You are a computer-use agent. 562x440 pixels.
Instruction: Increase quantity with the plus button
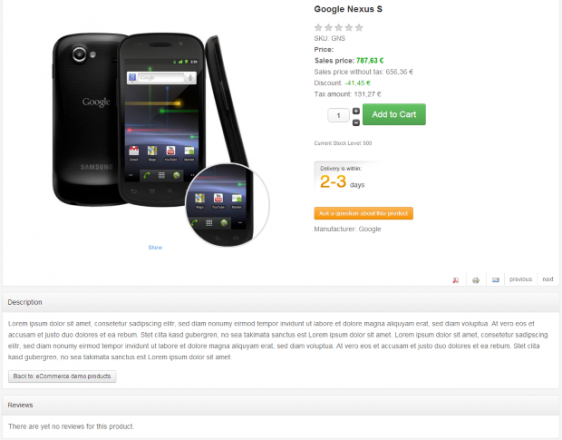(356, 111)
